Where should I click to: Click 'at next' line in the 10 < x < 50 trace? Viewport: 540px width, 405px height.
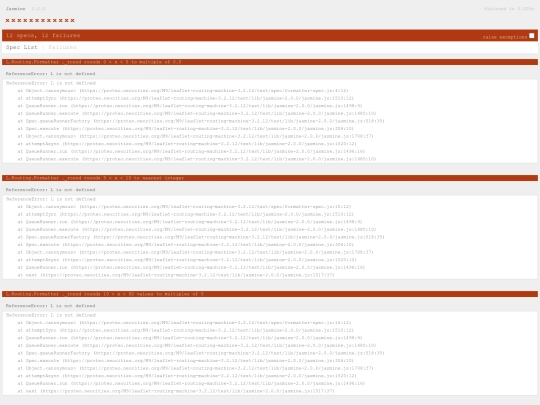click(176, 391)
